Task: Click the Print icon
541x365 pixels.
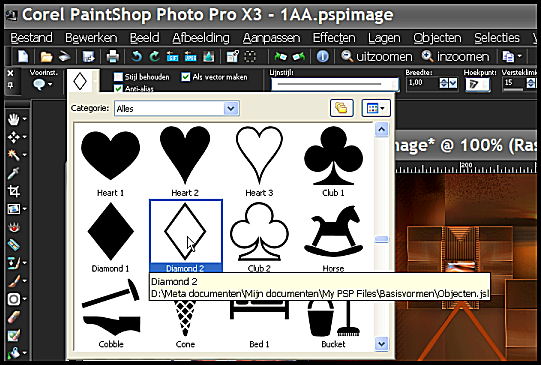Action: coord(112,57)
